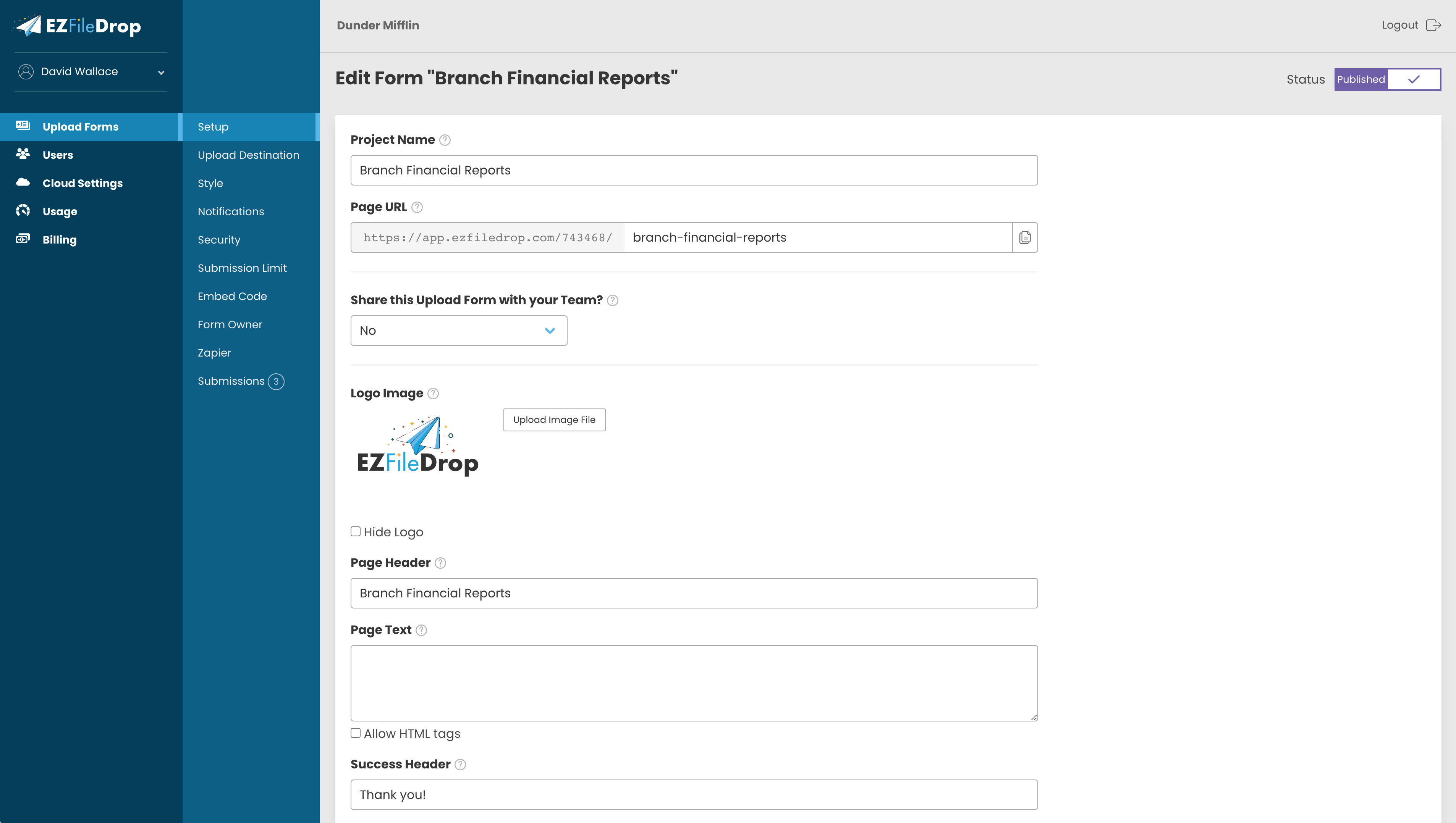Click inside the Success Header field
Viewport: 1456px width, 823px height.
click(693, 794)
